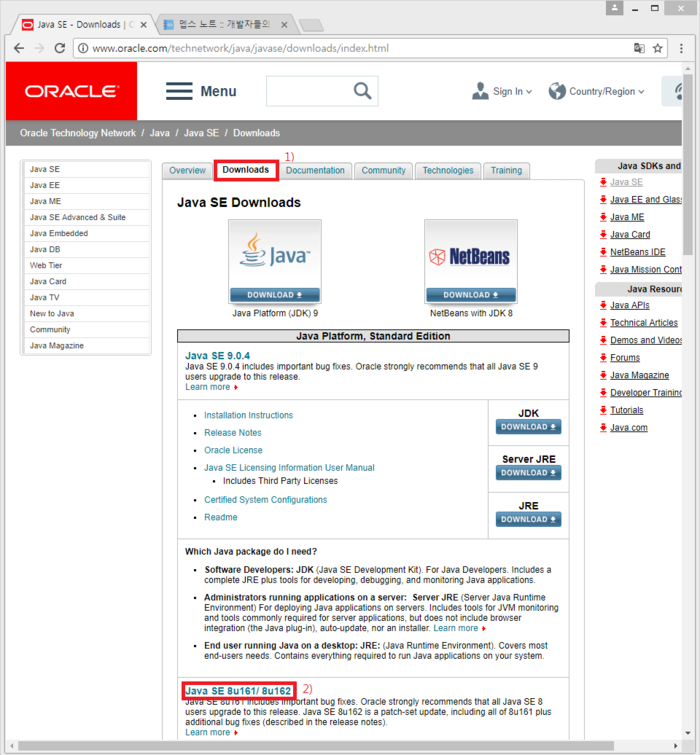Open the Technologies tab
Image resolution: width=700 pixels, height=755 pixels.
pos(448,170)
